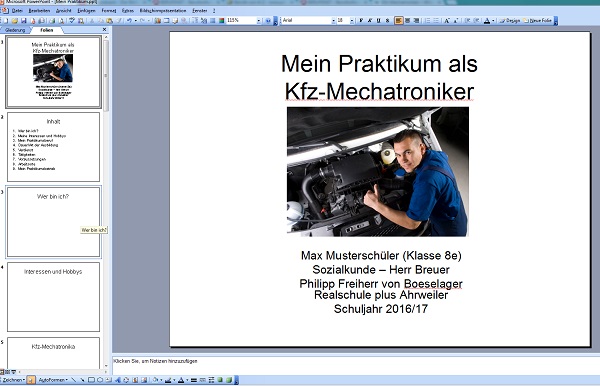Toggle italic formatting
The width and height of the screenshot is (600, 386).
370,21
